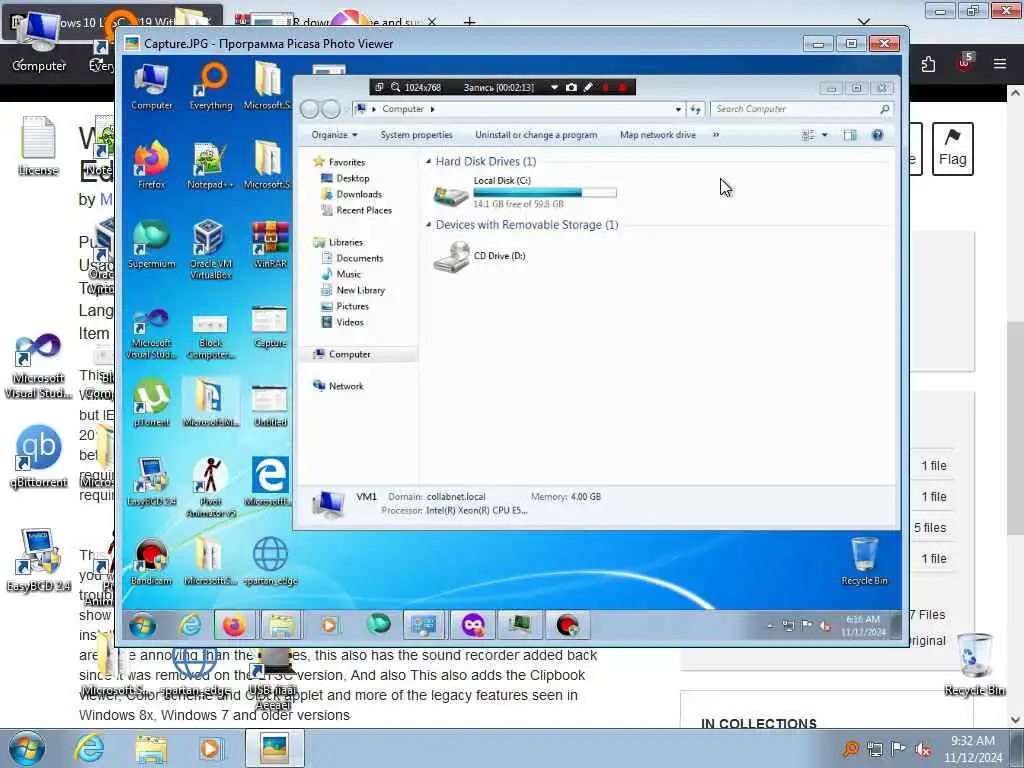Click the Pivot Animator desktop icon

coord(210,487)
